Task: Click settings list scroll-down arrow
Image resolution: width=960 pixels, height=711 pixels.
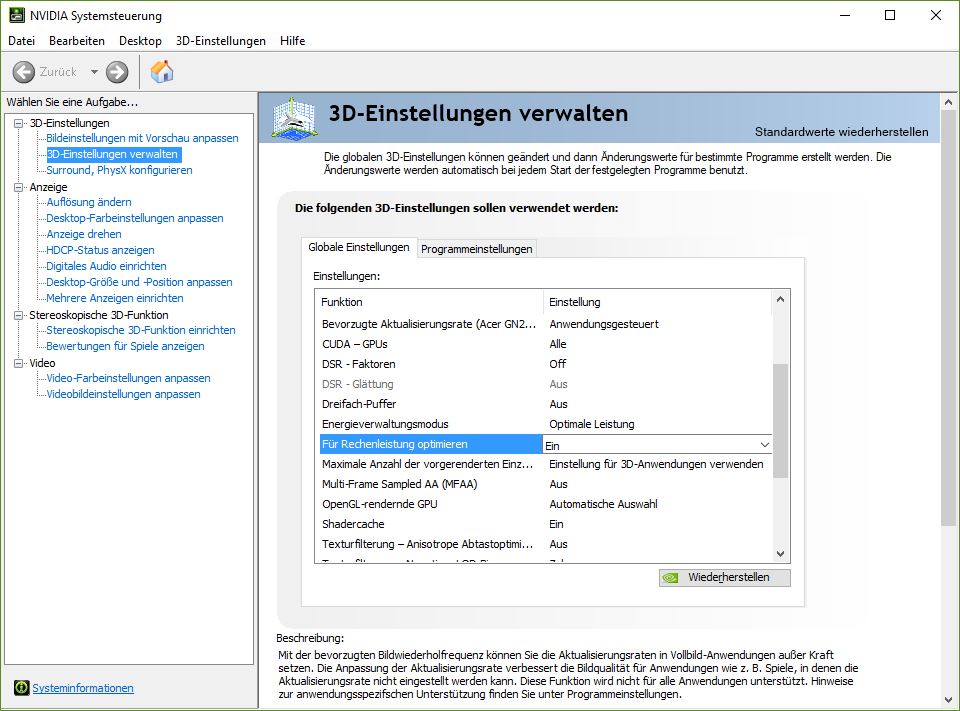Action: point(780,554)
